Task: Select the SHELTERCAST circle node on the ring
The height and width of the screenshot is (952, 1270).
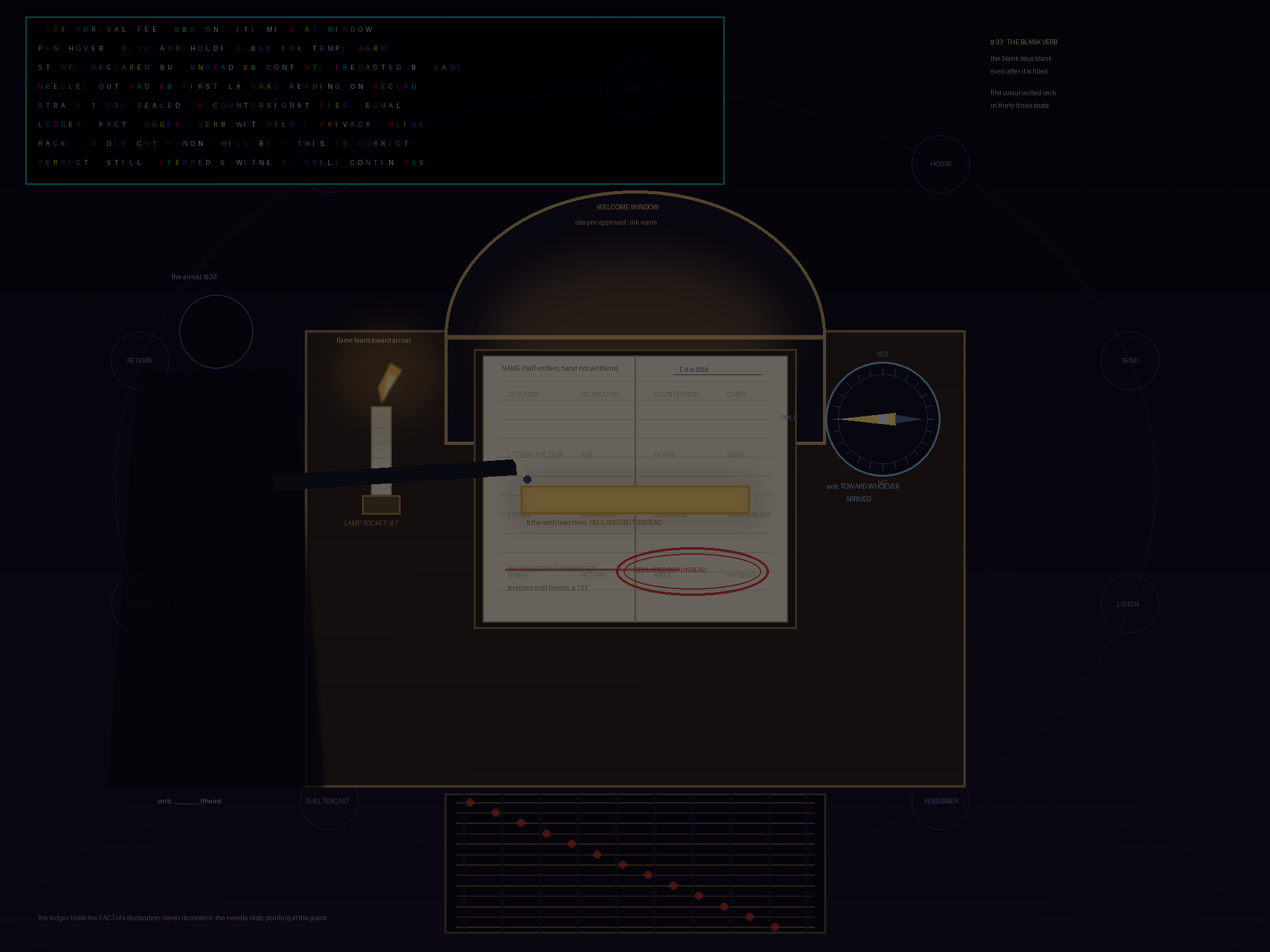Action: coord(329,801)
